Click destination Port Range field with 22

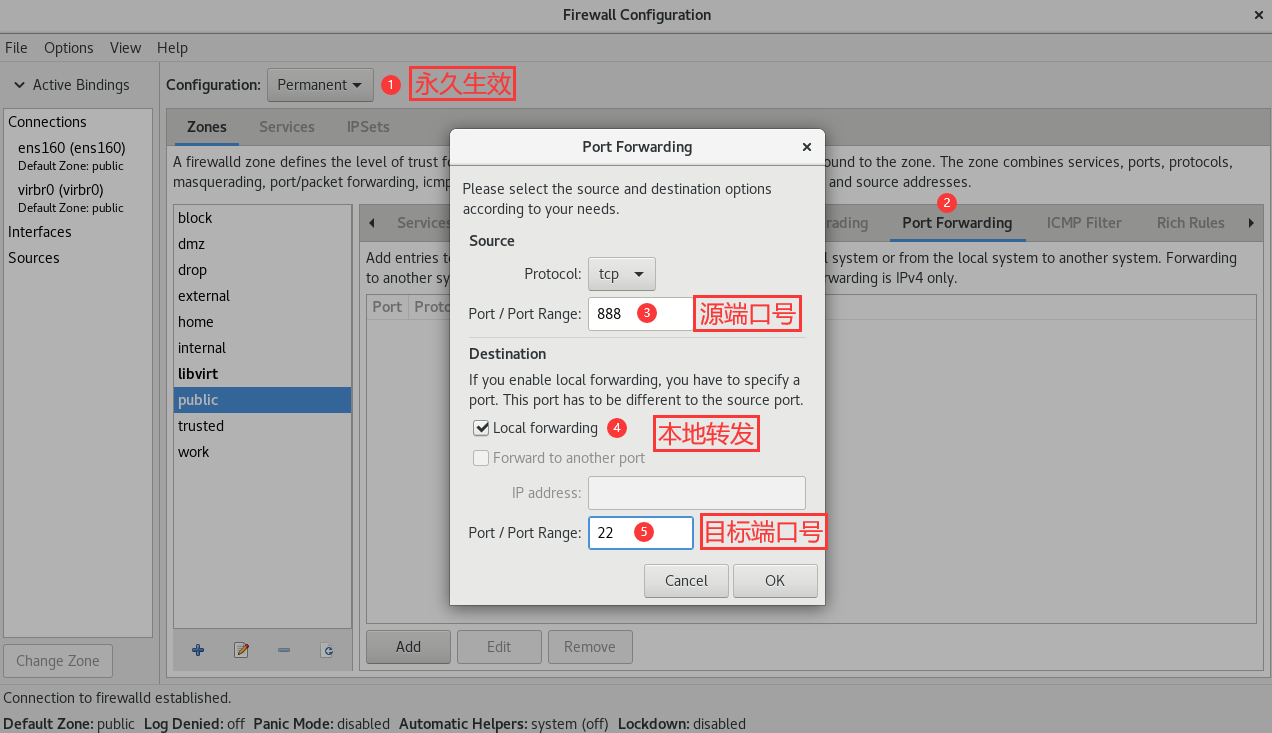click(640, 533)
